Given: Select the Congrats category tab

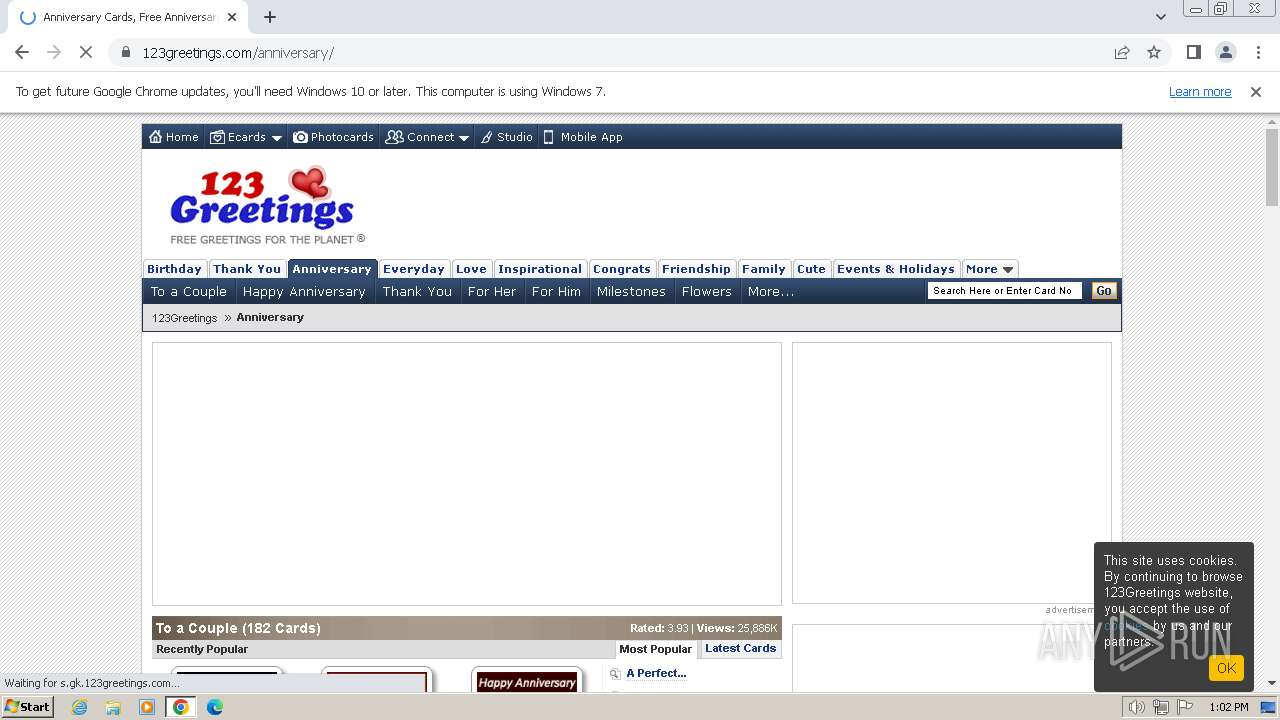Looking at the screenshot, I should (621, 269).
